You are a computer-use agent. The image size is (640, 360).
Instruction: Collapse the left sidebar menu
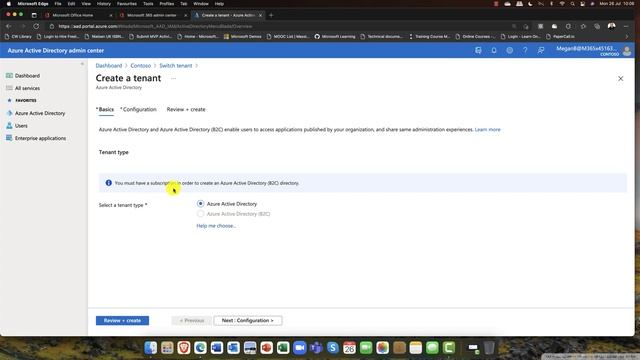82,64
